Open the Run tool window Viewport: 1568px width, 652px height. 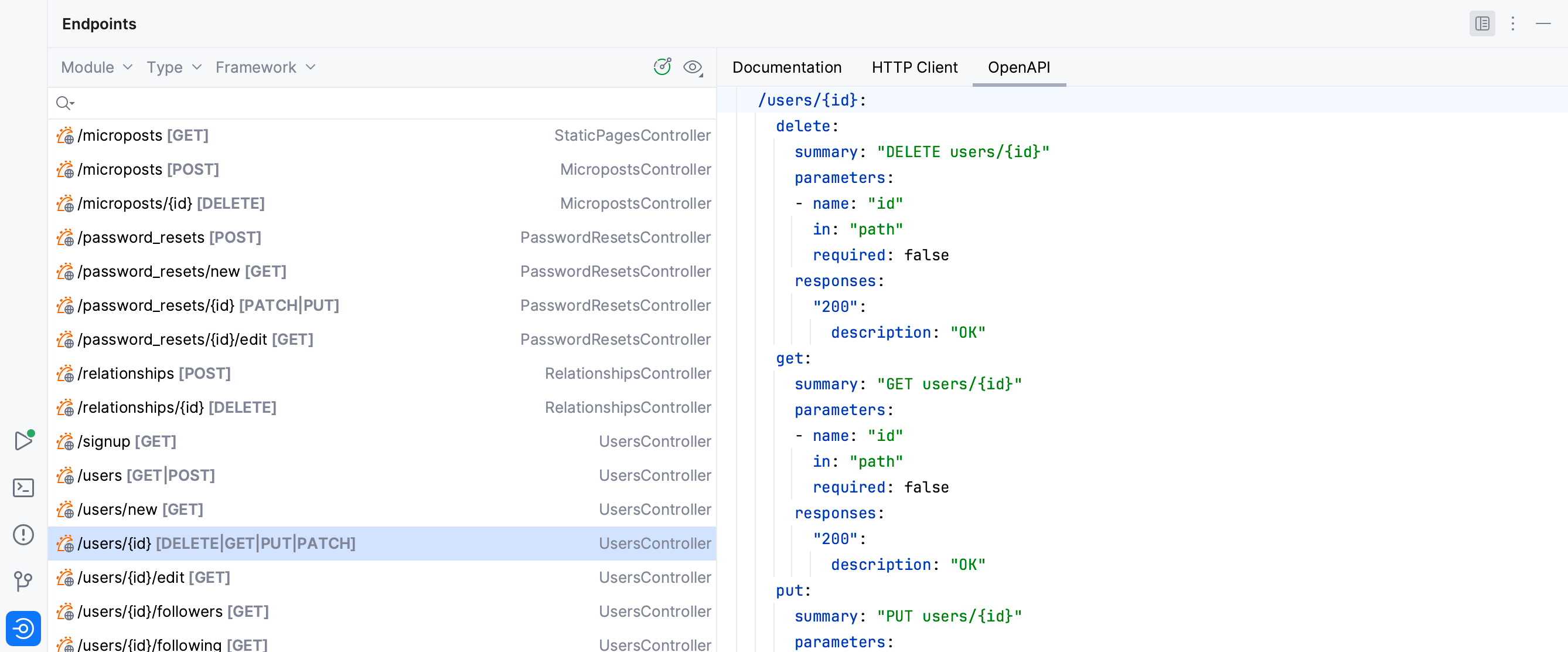pos(23,440)
